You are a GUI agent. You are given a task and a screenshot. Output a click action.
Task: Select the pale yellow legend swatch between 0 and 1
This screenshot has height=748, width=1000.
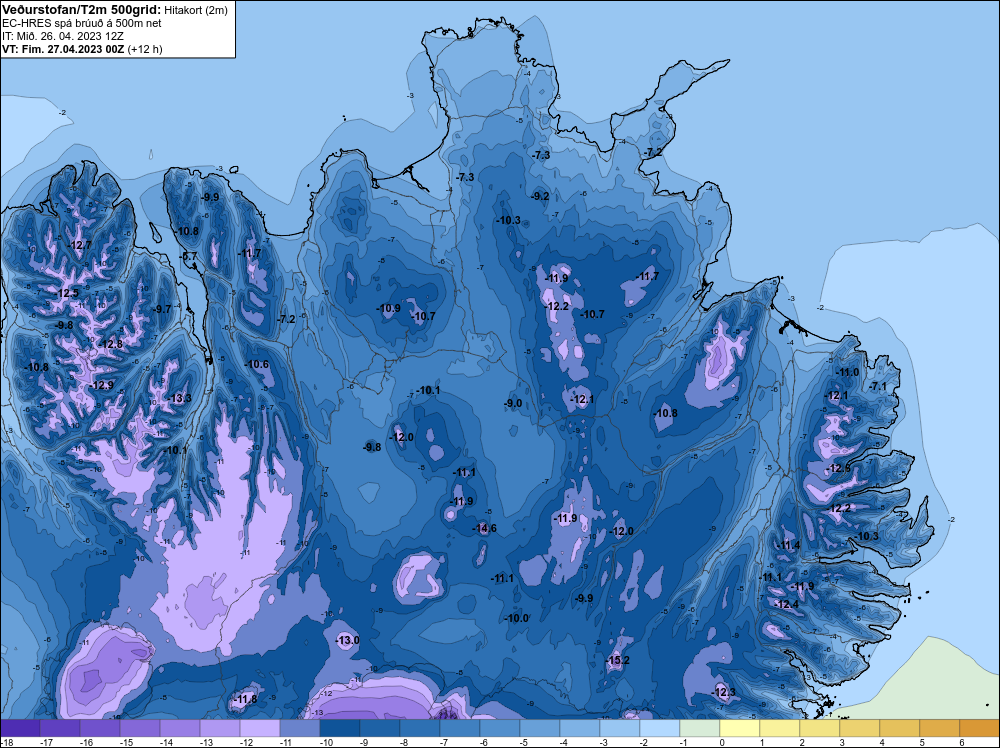pos(740,728)
